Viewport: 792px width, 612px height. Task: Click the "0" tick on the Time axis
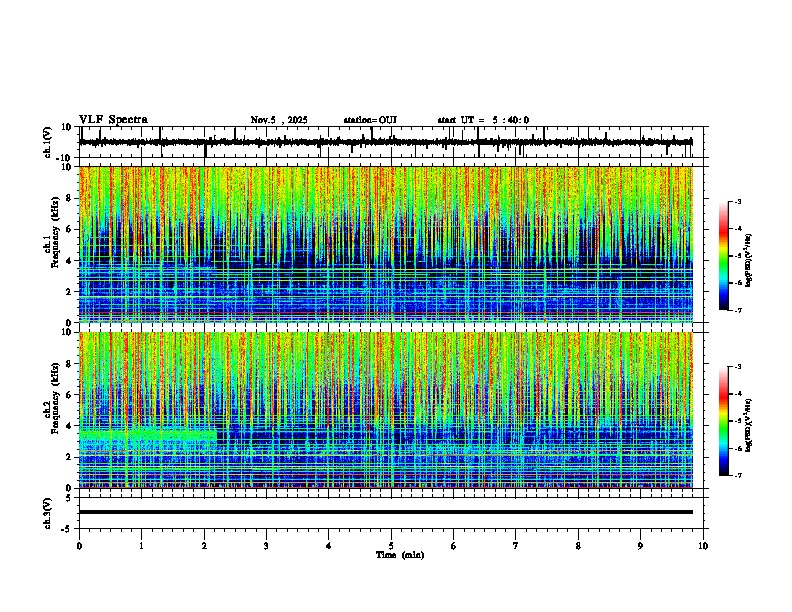click(x=79, y=546)
